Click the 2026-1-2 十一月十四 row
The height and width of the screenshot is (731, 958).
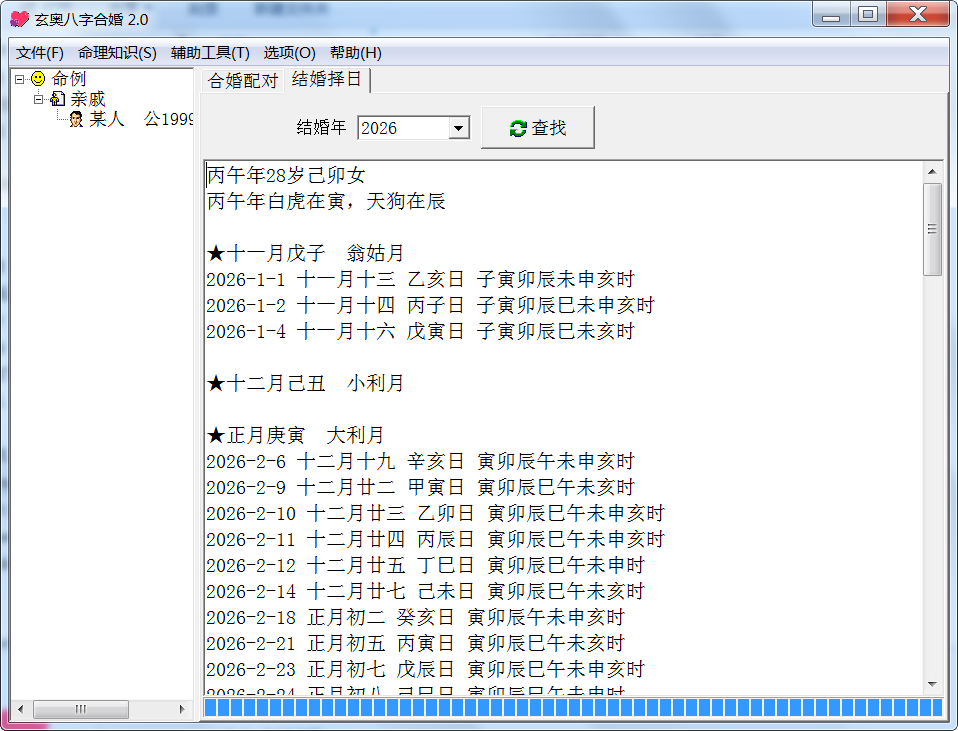pos(431,306)
